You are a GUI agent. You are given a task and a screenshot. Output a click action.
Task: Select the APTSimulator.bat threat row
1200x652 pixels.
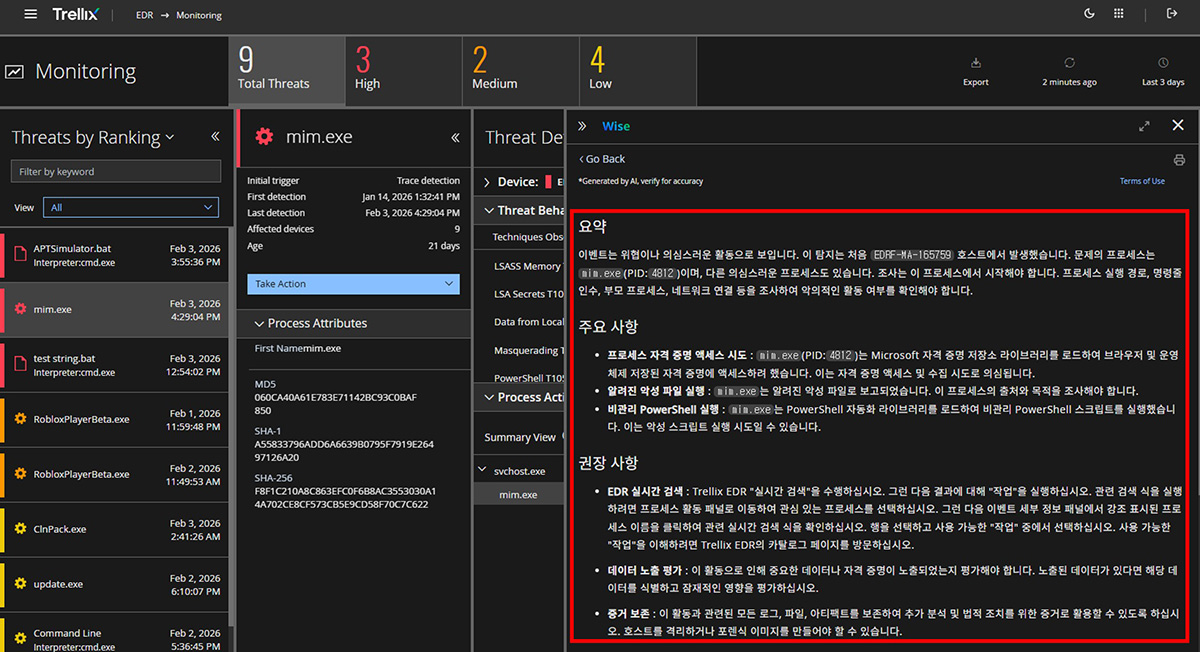(115, 254)
